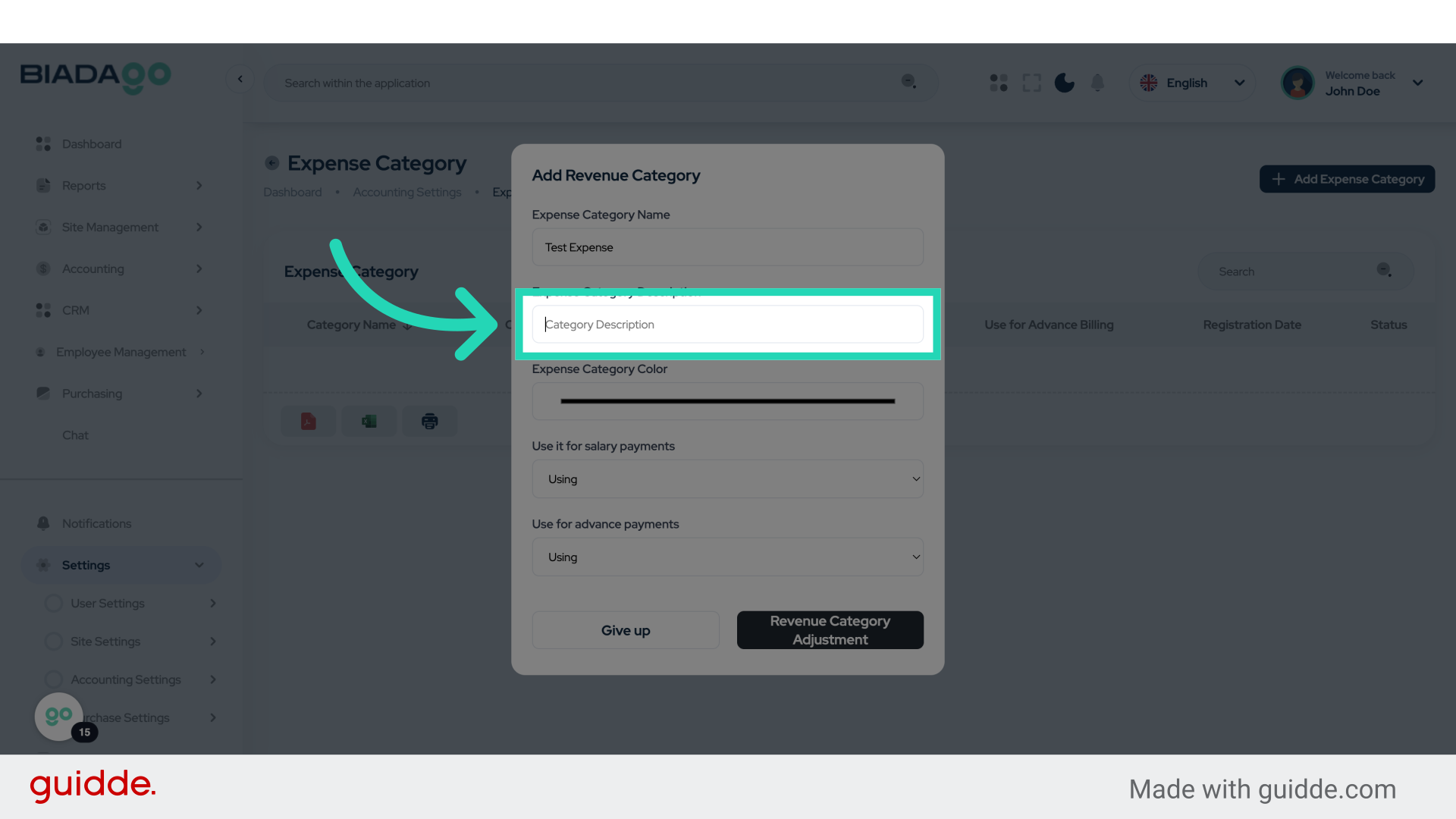1456x819 pixels.
Task: Expand the John Doe profile menu
Action: (x=1417, y=83)
